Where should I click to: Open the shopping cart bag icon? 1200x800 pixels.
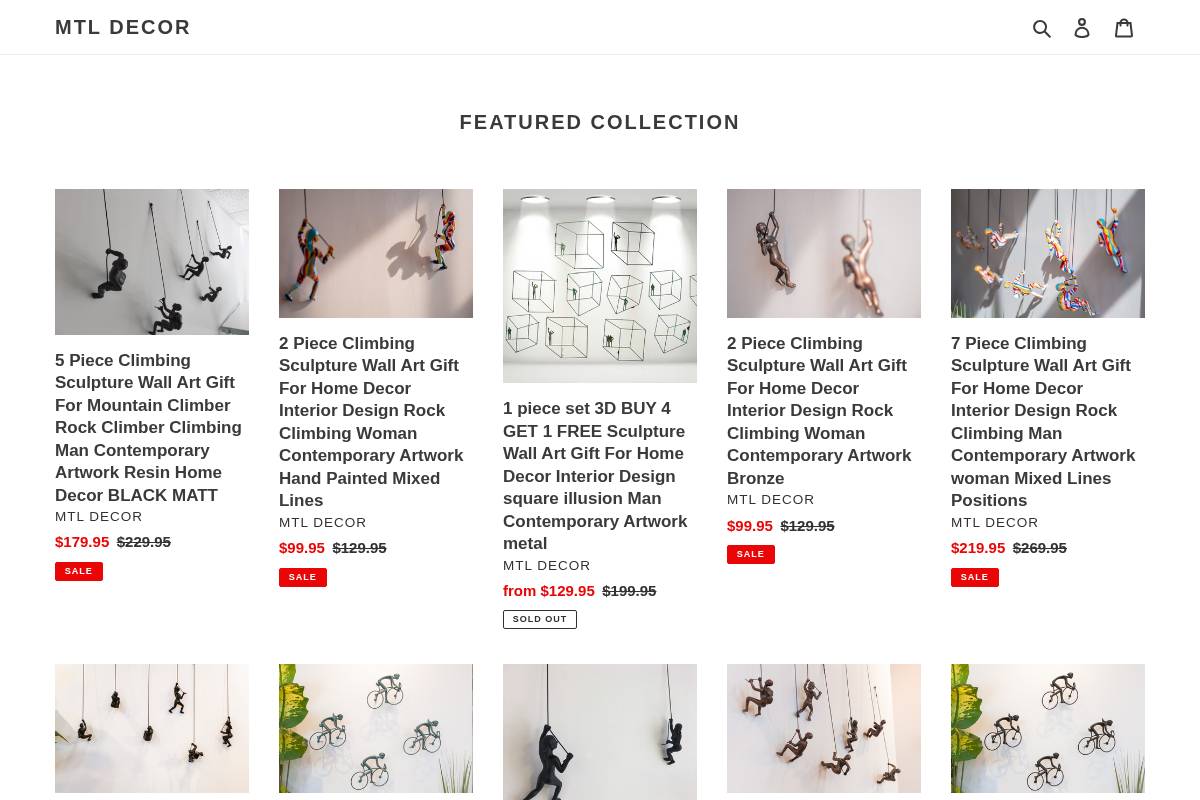click(x=1124, y=27)
